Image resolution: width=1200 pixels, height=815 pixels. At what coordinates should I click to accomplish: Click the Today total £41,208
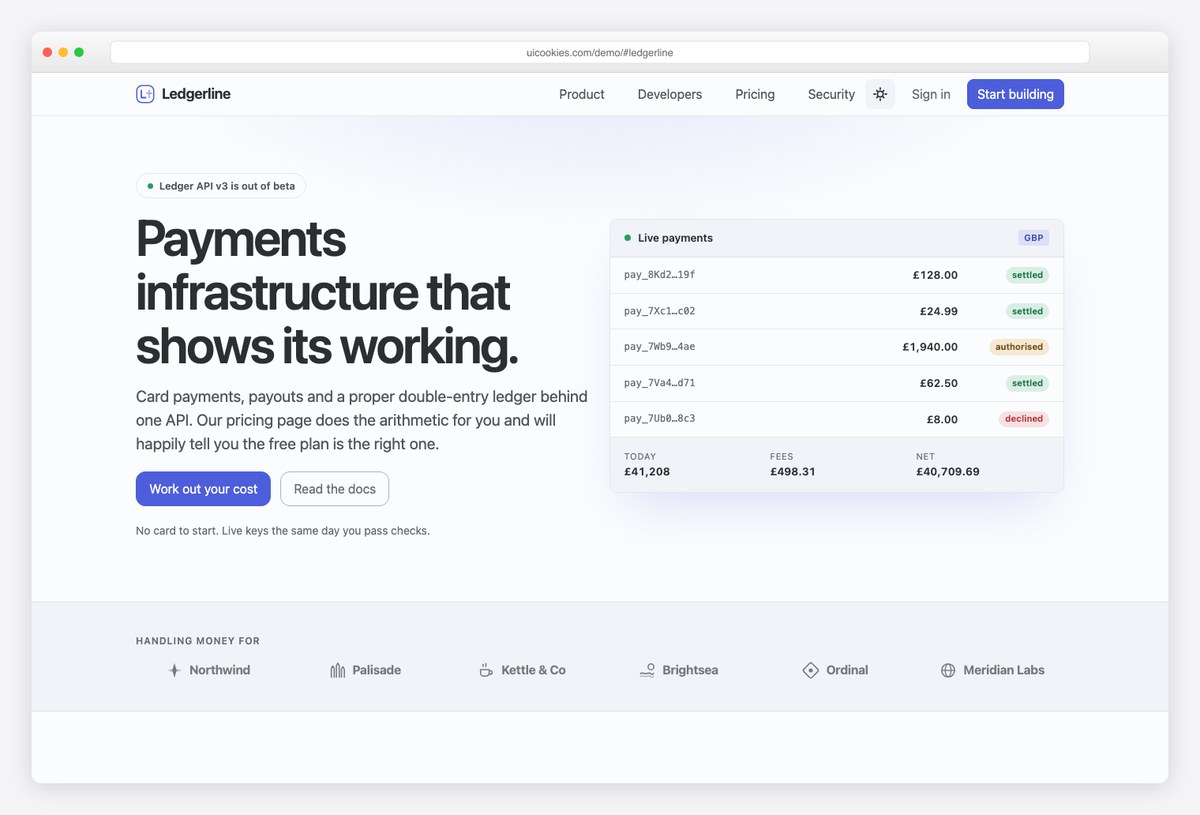point(647,471)
